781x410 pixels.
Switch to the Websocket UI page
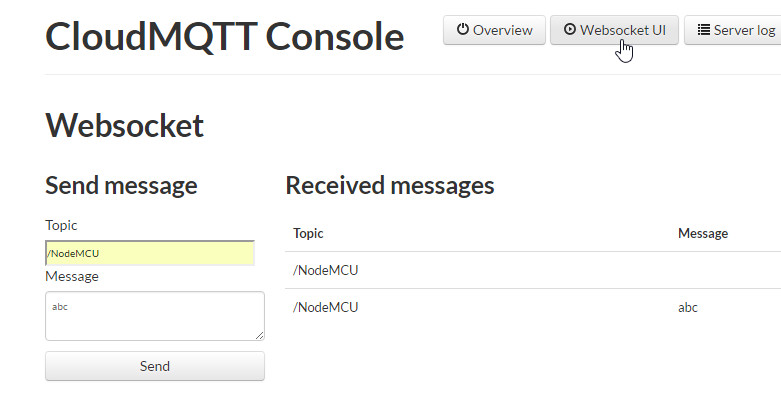(x=614, y=30)
